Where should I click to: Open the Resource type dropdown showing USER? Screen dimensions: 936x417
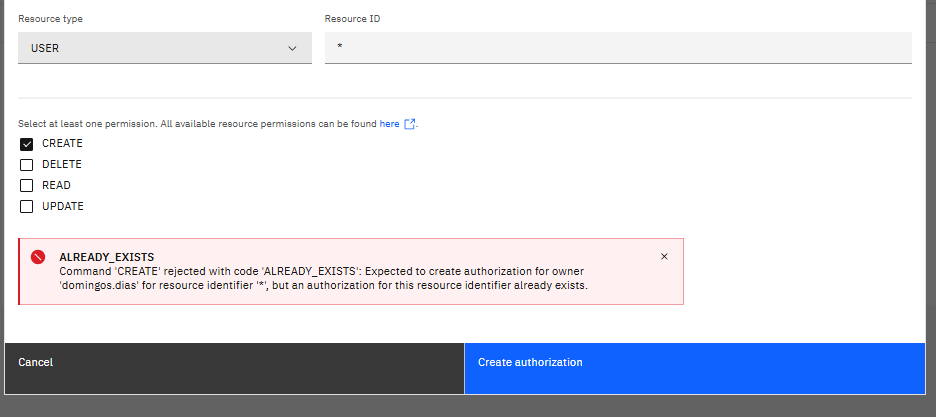(x=165, y=48)
